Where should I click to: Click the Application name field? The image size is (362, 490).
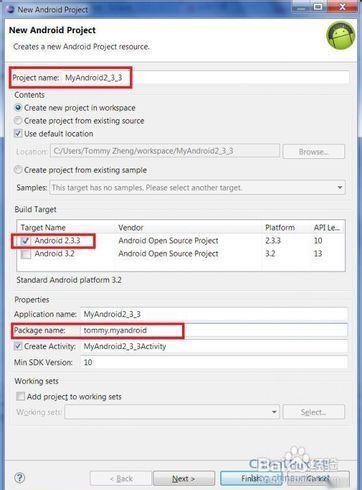214,314
